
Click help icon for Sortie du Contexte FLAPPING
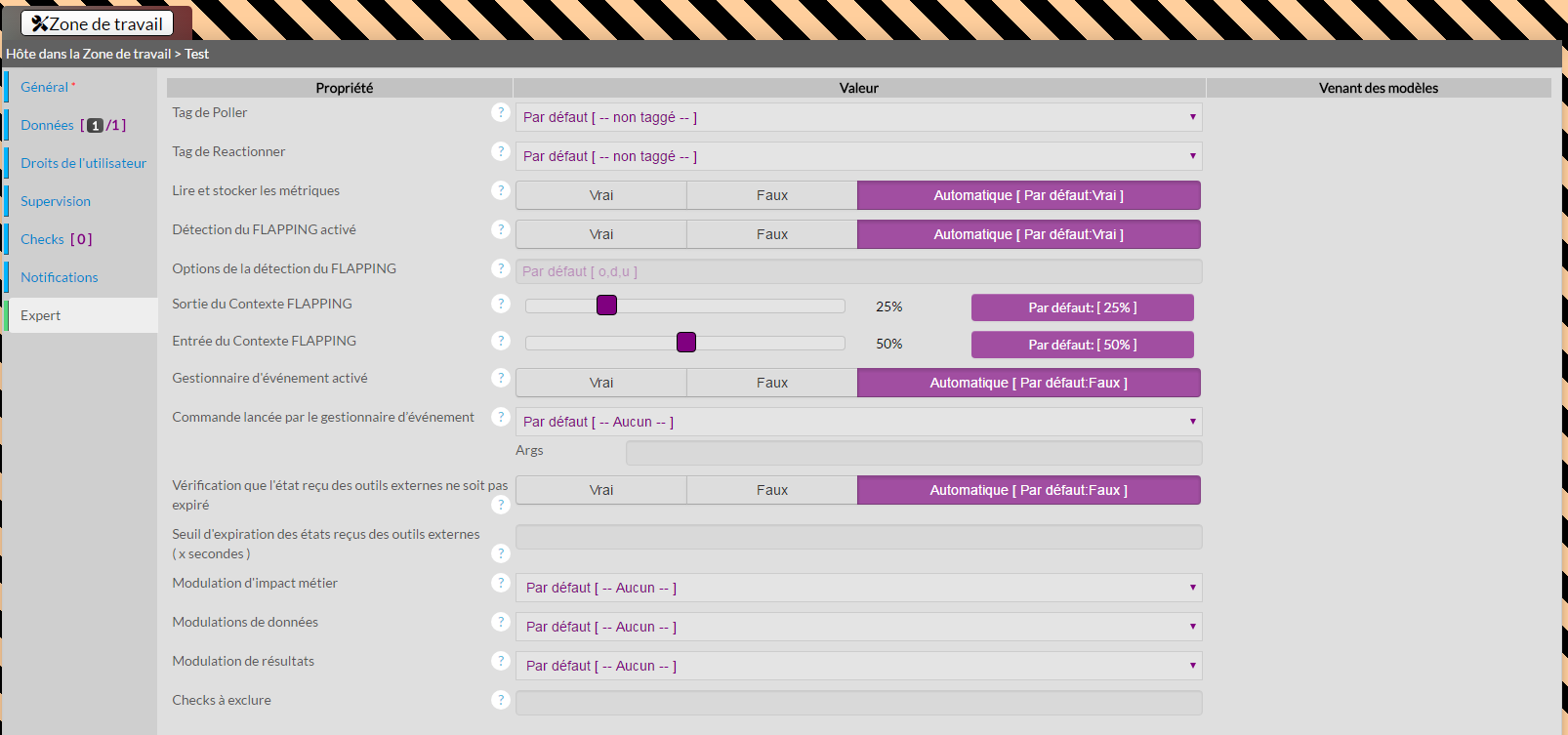(x=501, y=304)
